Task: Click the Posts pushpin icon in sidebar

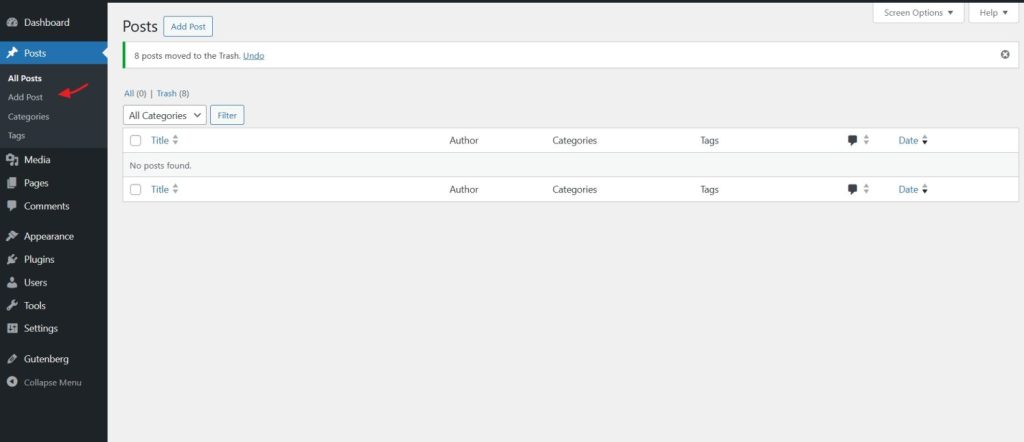Action: [x=12, y=53]
